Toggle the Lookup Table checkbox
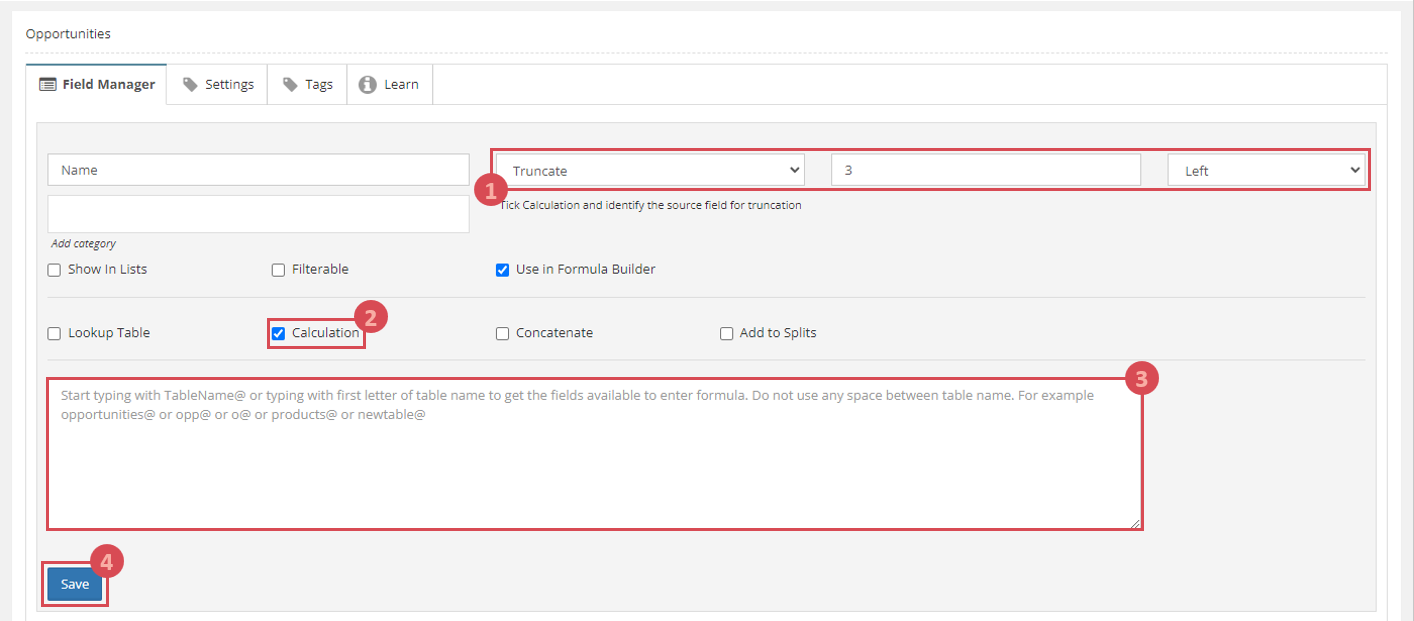 55,334
